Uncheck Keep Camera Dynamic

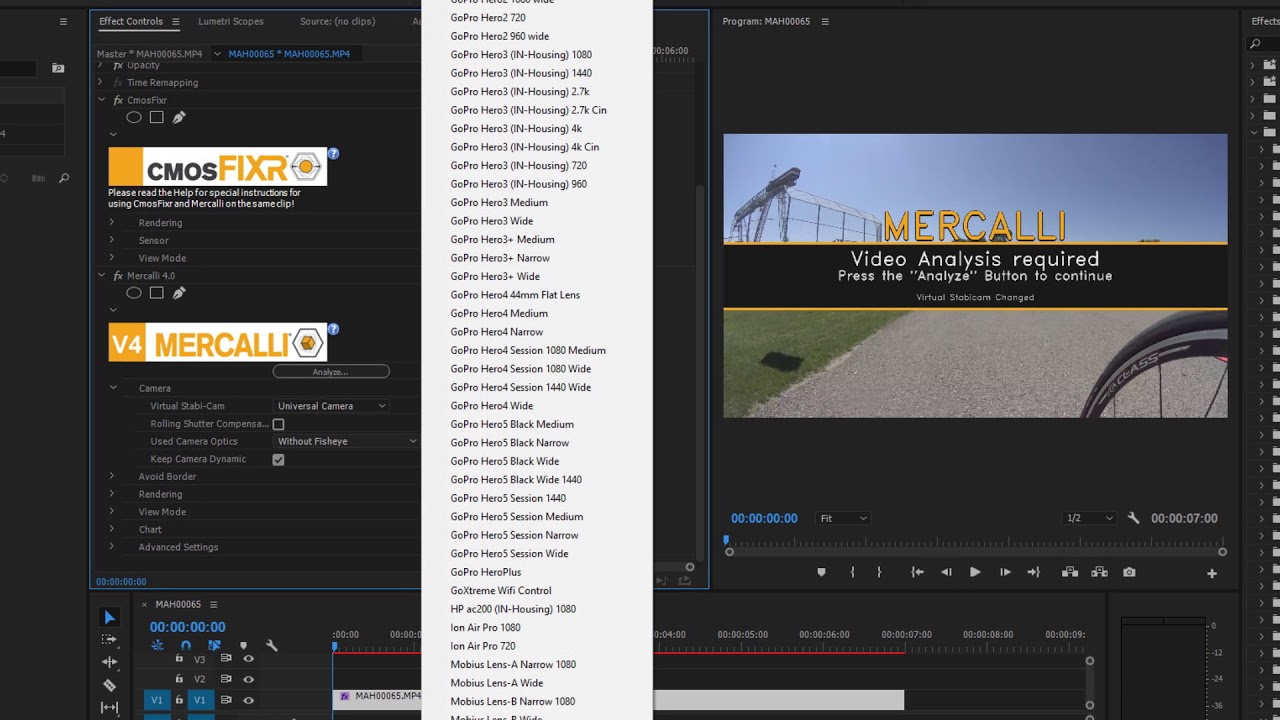(278, 459)
